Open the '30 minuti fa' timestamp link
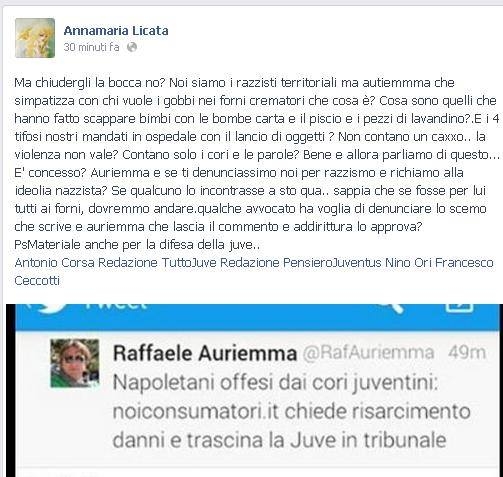Image resolution: width=503 pixels, height=477 pixels. point(91,47)
